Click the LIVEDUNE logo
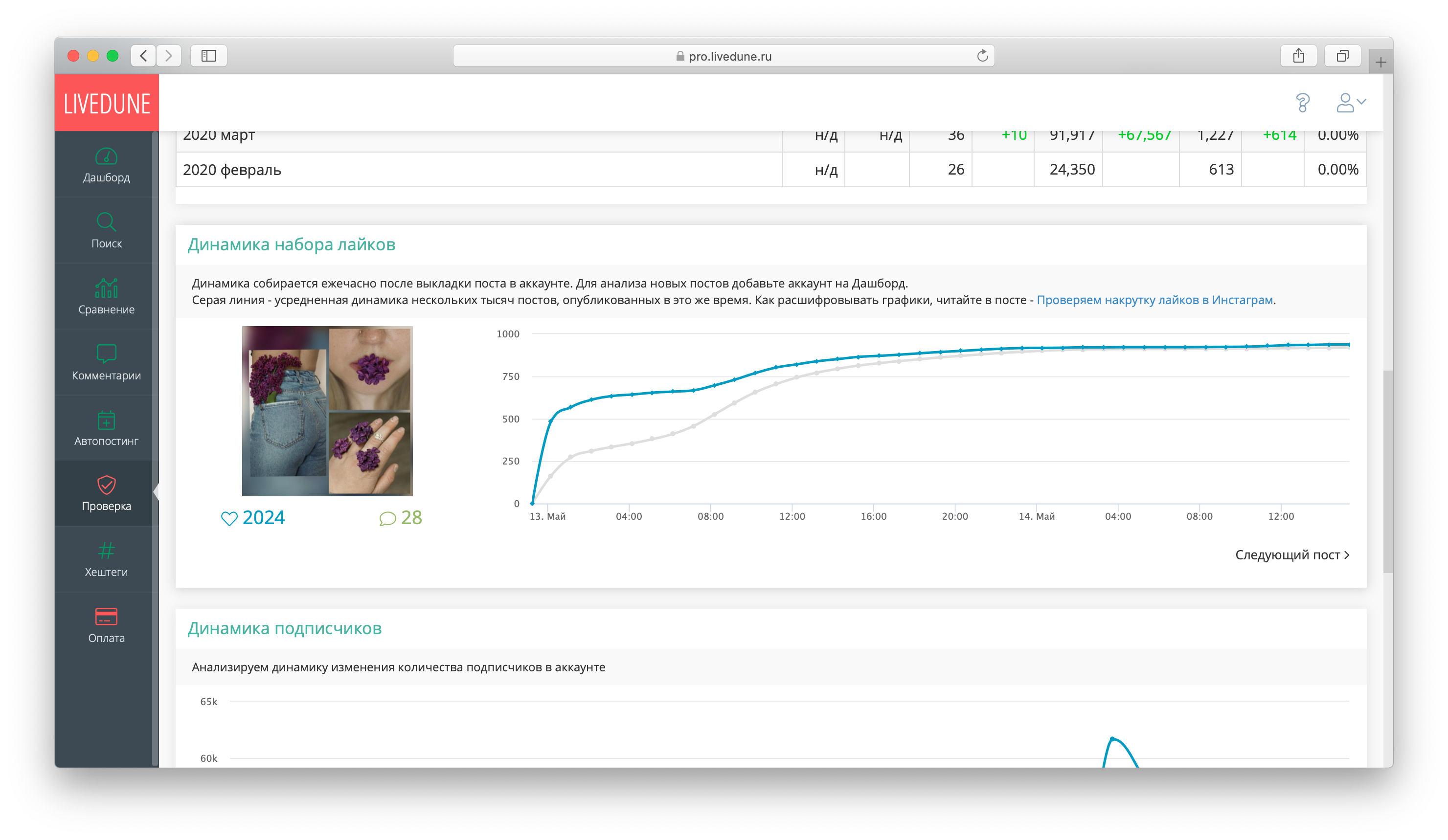 [x=107, y=103]
